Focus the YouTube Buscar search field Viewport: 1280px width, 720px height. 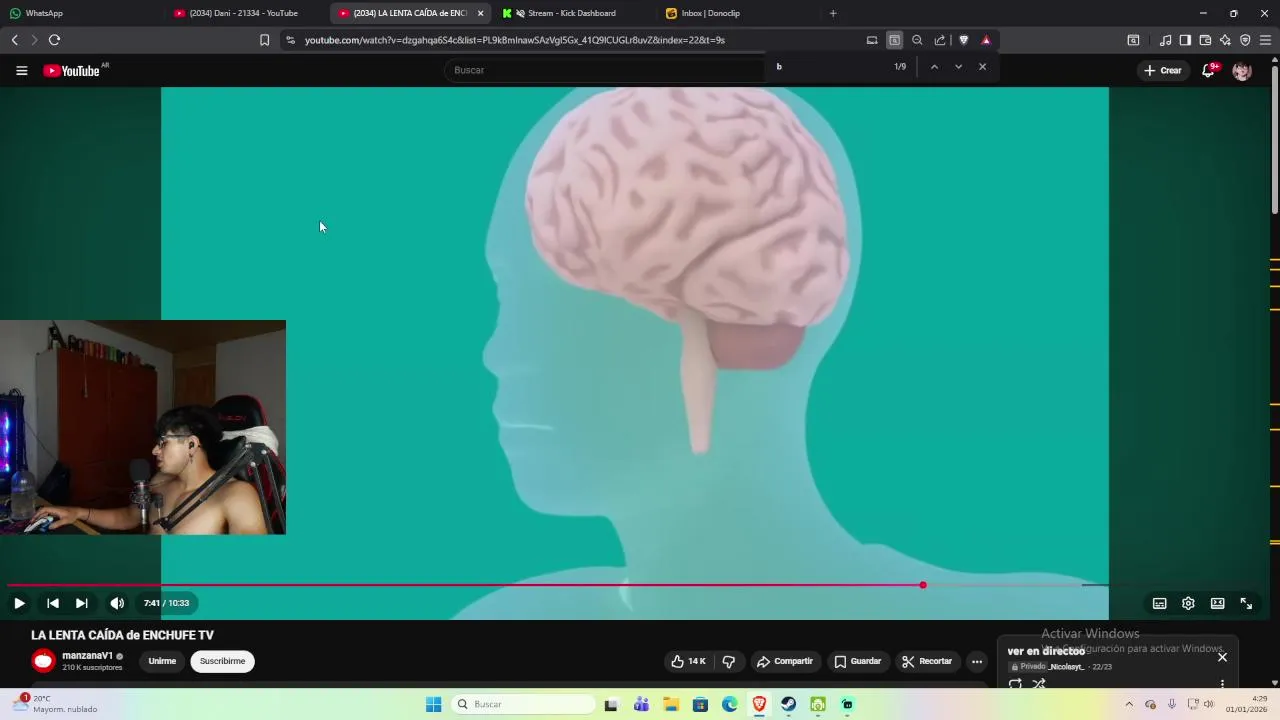pos(605,70)
